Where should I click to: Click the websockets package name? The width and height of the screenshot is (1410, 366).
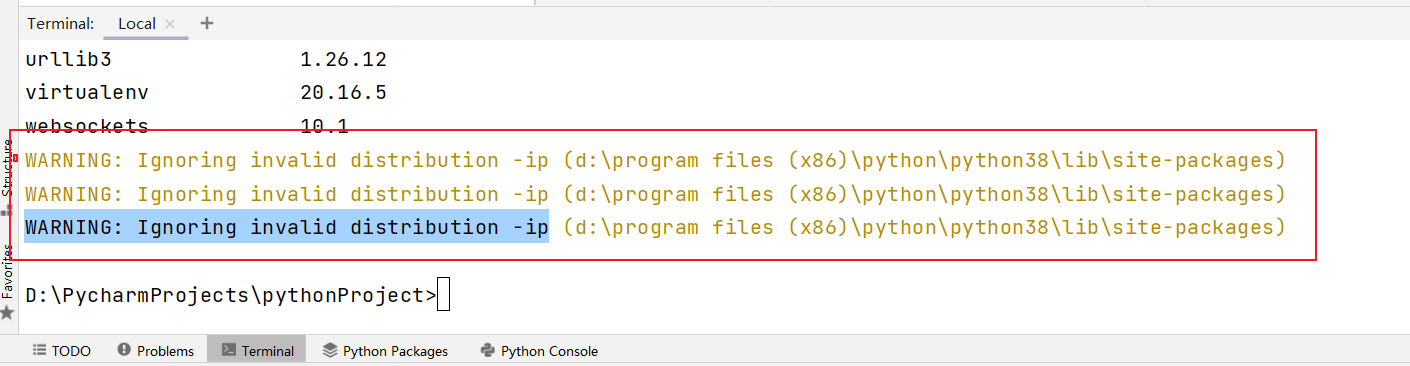tap(87, 126)
